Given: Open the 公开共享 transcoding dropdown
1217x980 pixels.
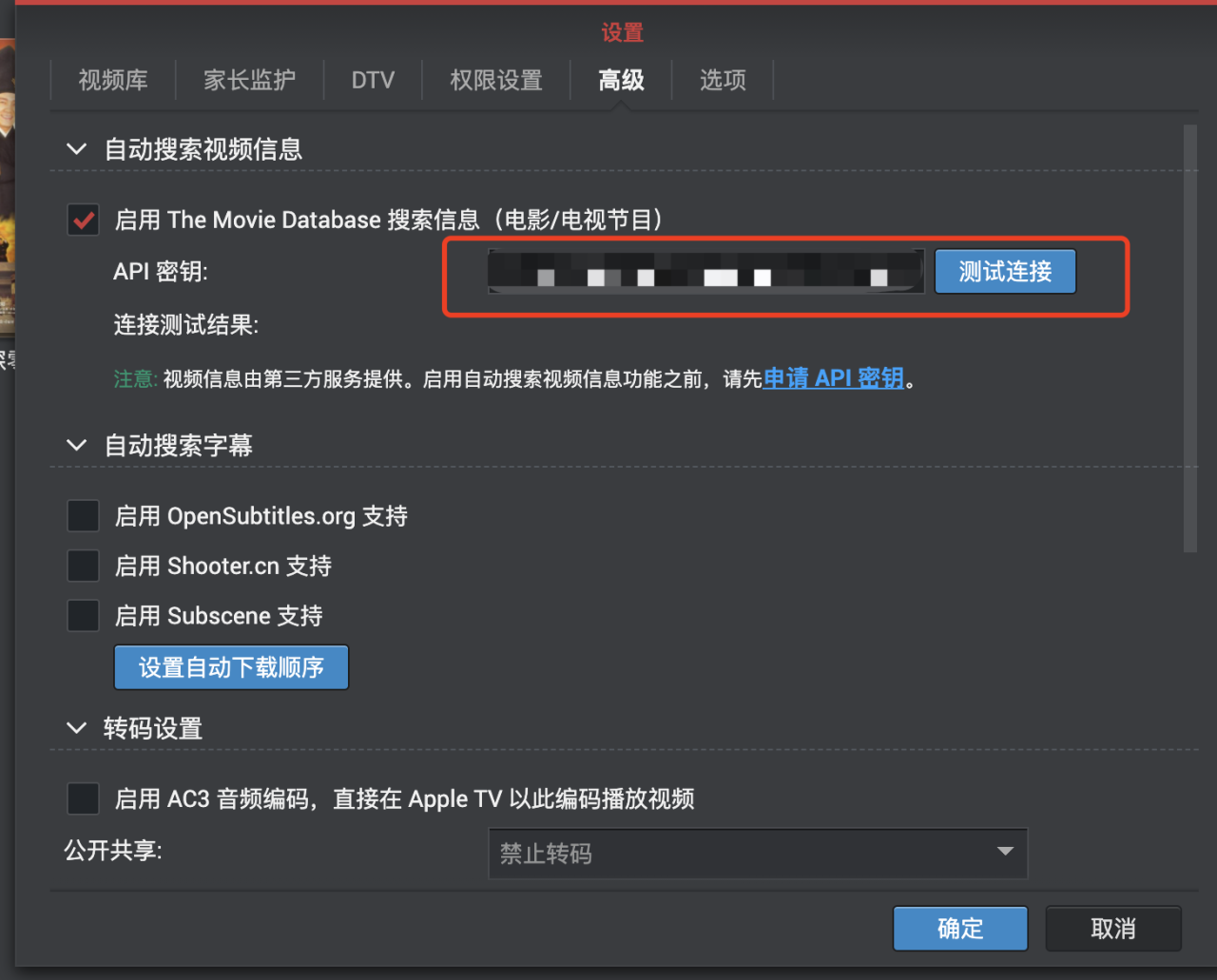Looking at the screenshot, I should [758, 854].
